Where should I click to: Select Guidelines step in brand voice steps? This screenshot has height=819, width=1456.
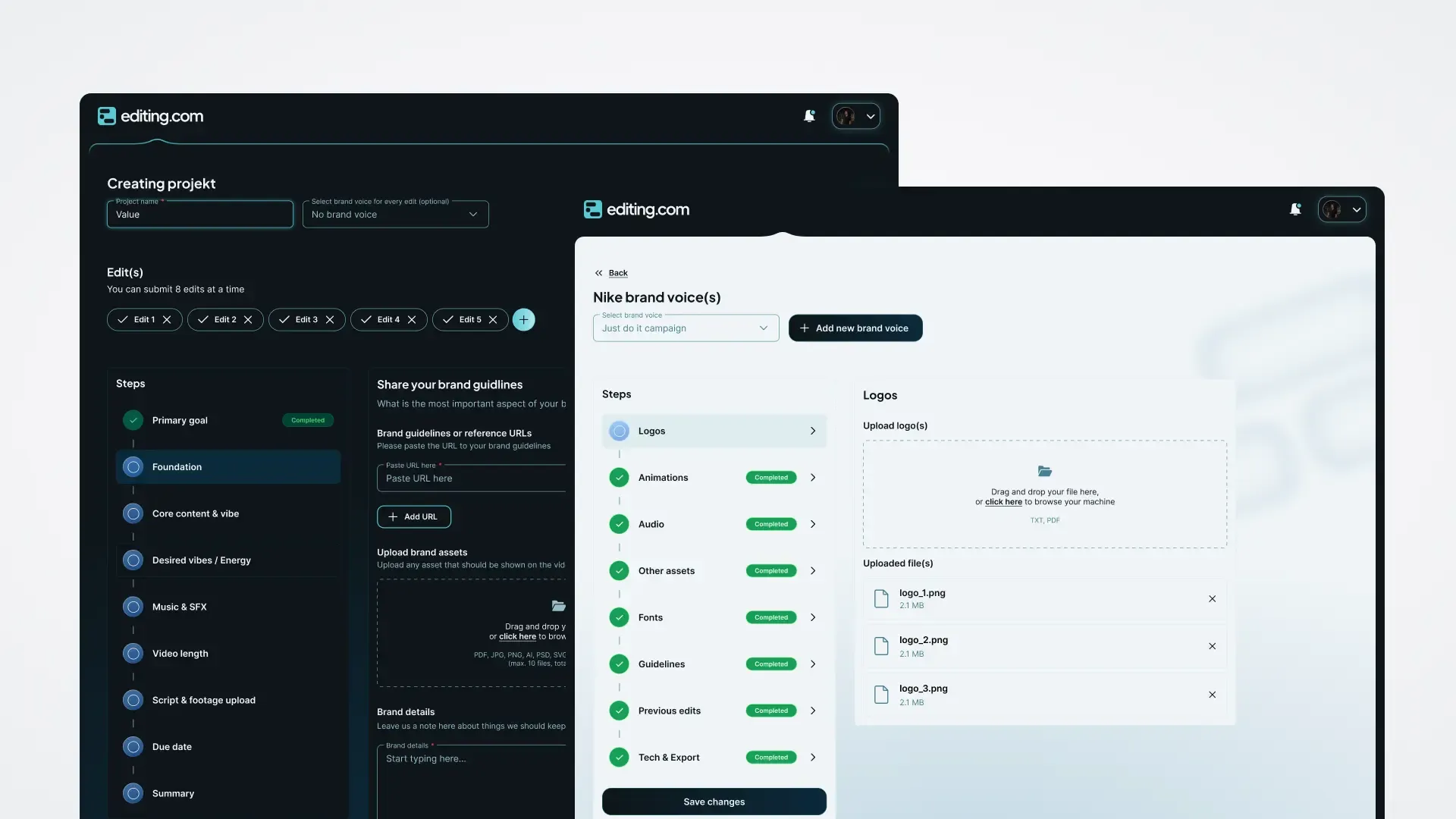pyautogui.click(x=714, y=664)
